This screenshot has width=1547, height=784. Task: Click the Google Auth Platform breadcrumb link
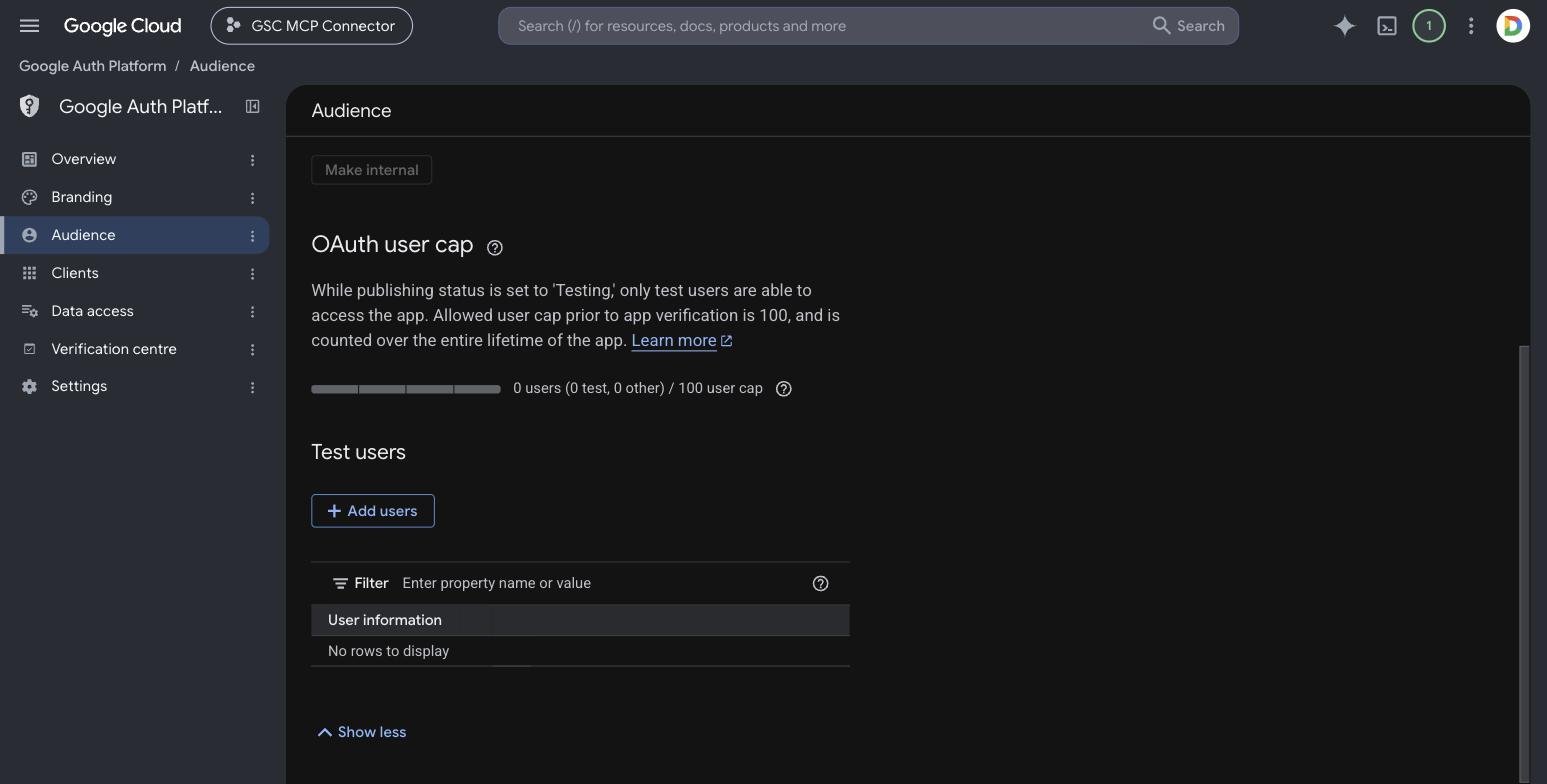(93, 66)
